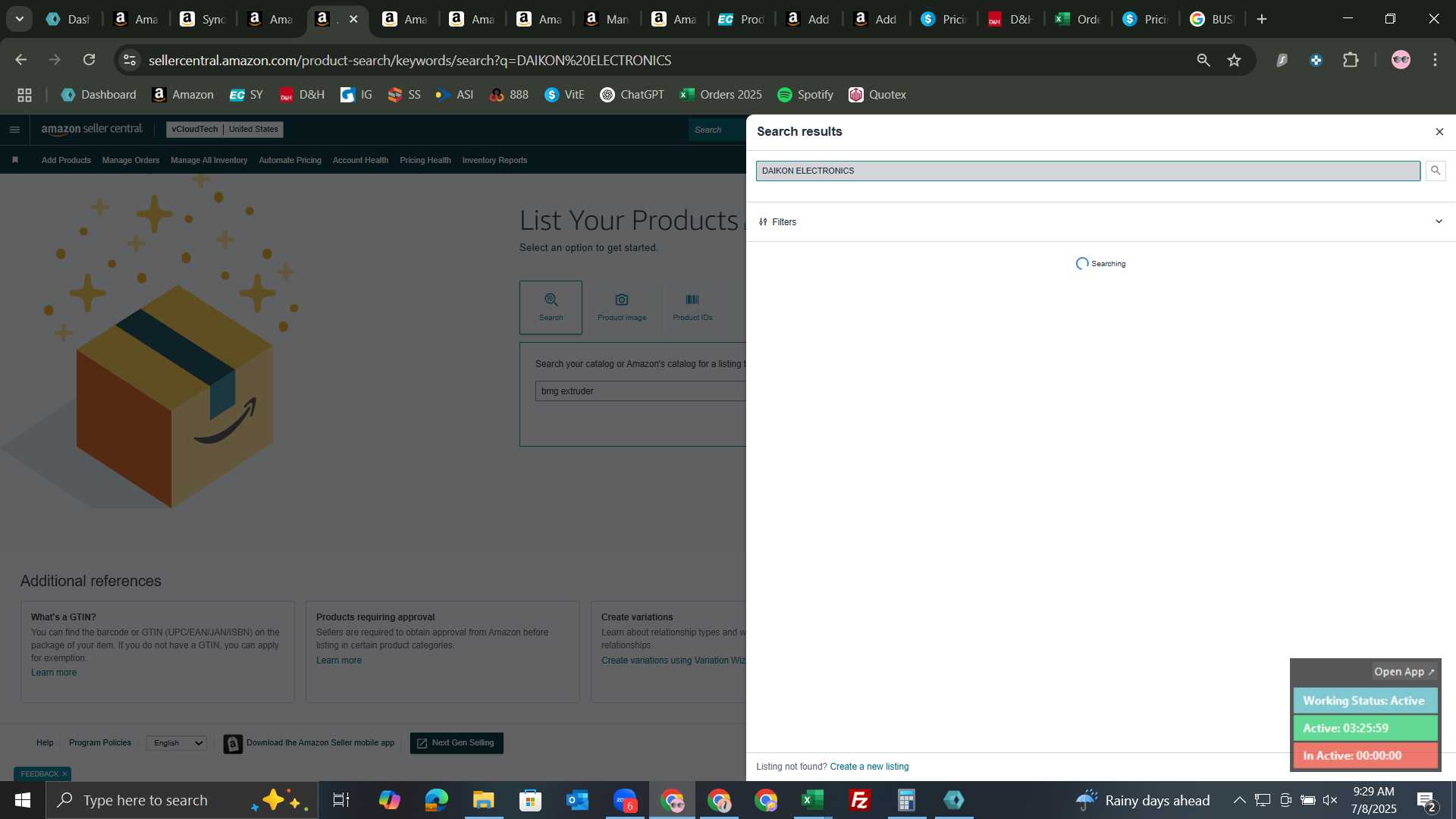The height and width of the screenshot is (819, 1456).
Task: Go back in browser
Action: (20, 60)
